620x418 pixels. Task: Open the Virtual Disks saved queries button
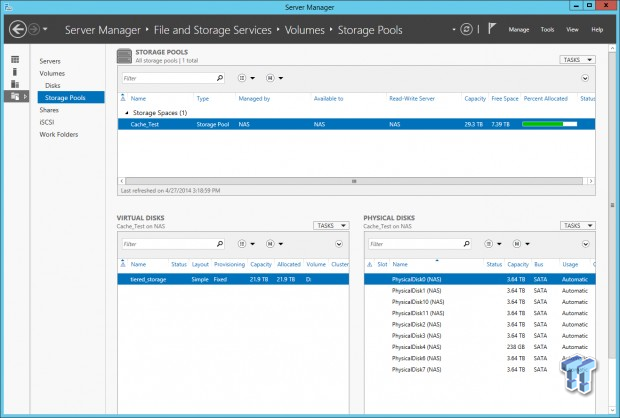[274, 244]
